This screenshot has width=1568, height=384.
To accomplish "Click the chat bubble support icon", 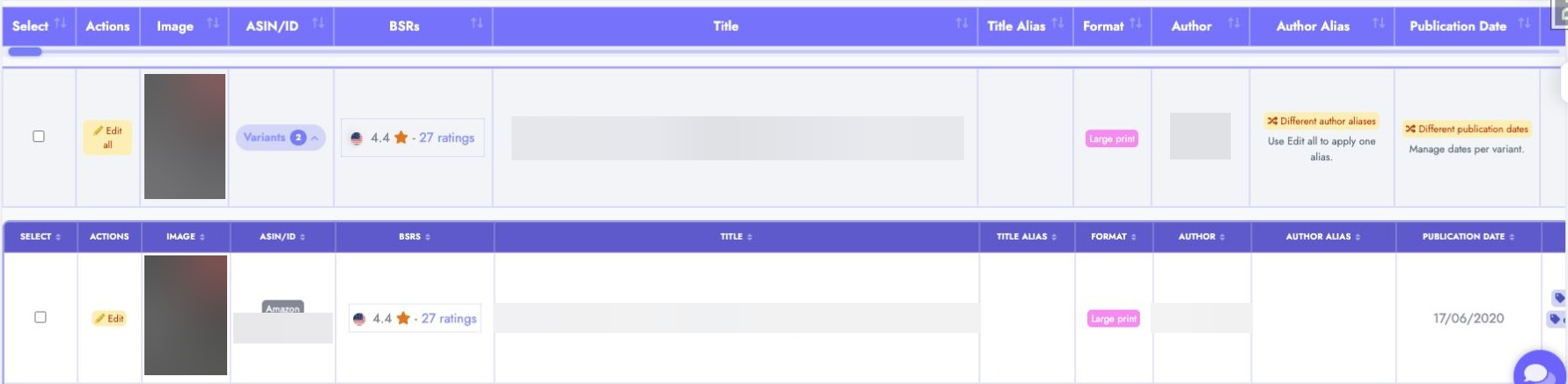I will 1540,370.
